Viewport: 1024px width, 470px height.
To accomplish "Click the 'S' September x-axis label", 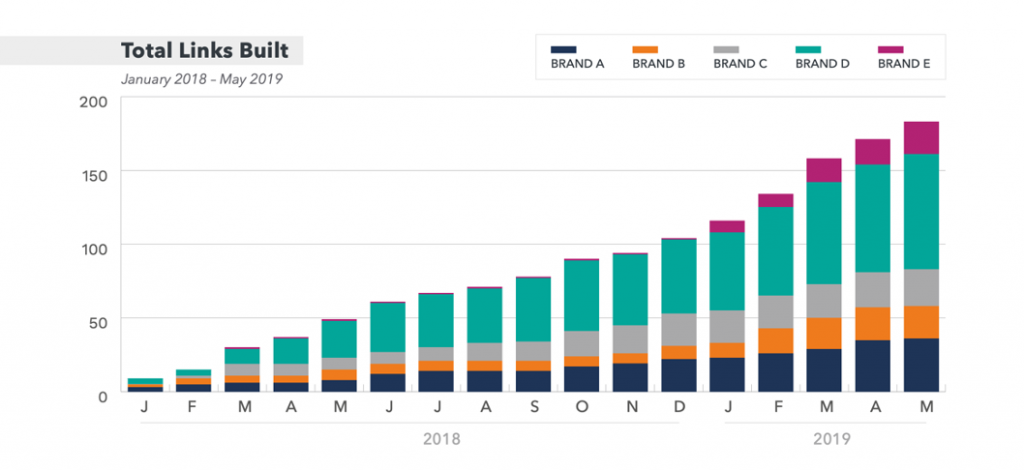I will point(533,408).
